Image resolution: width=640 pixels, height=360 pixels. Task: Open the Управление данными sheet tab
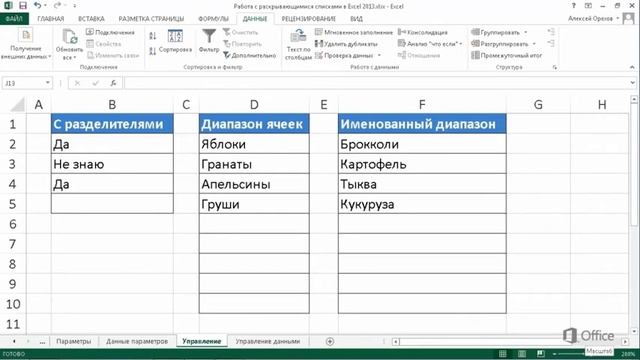268,341
